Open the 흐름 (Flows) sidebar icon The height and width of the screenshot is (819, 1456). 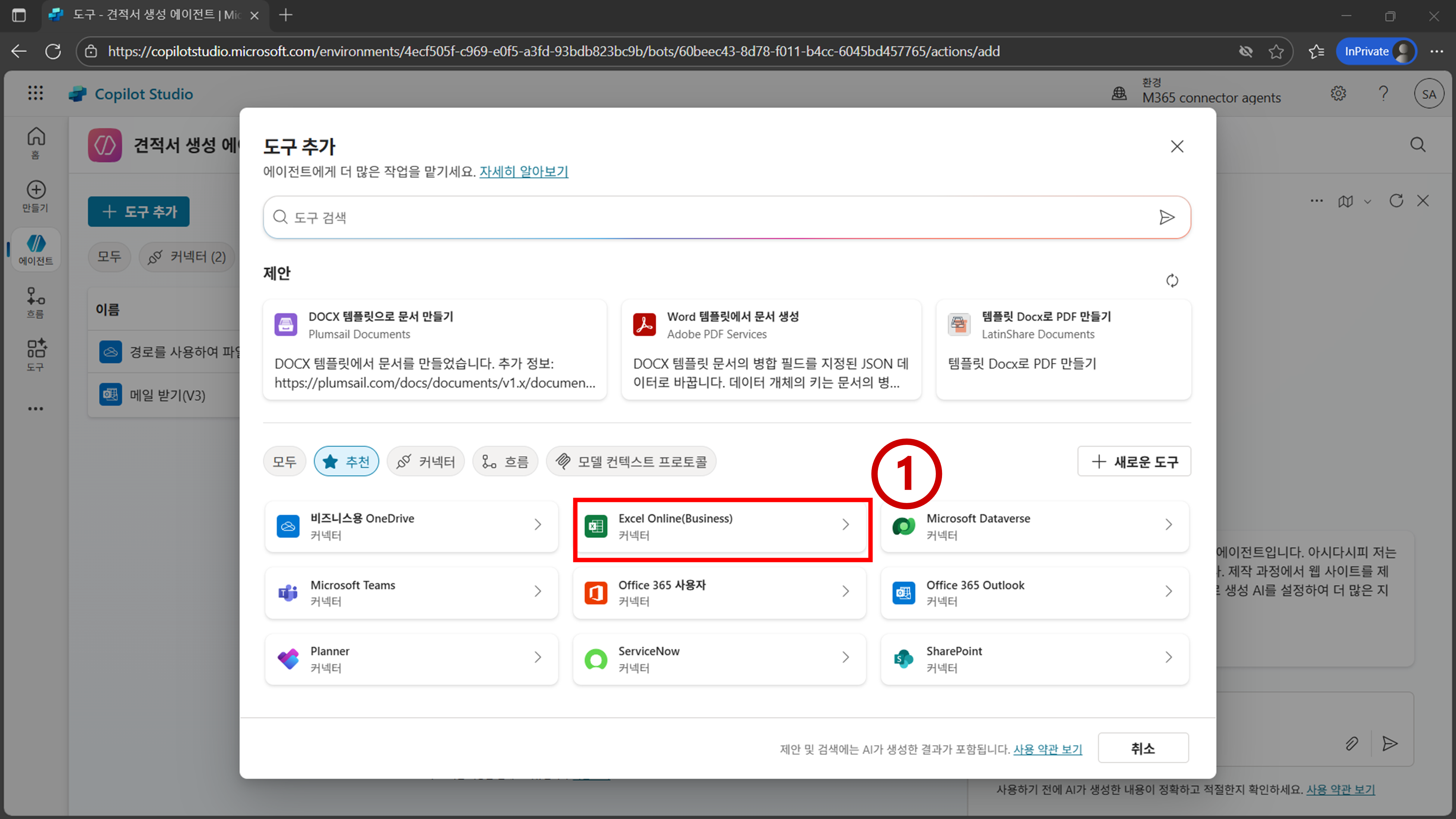(36, 302)
